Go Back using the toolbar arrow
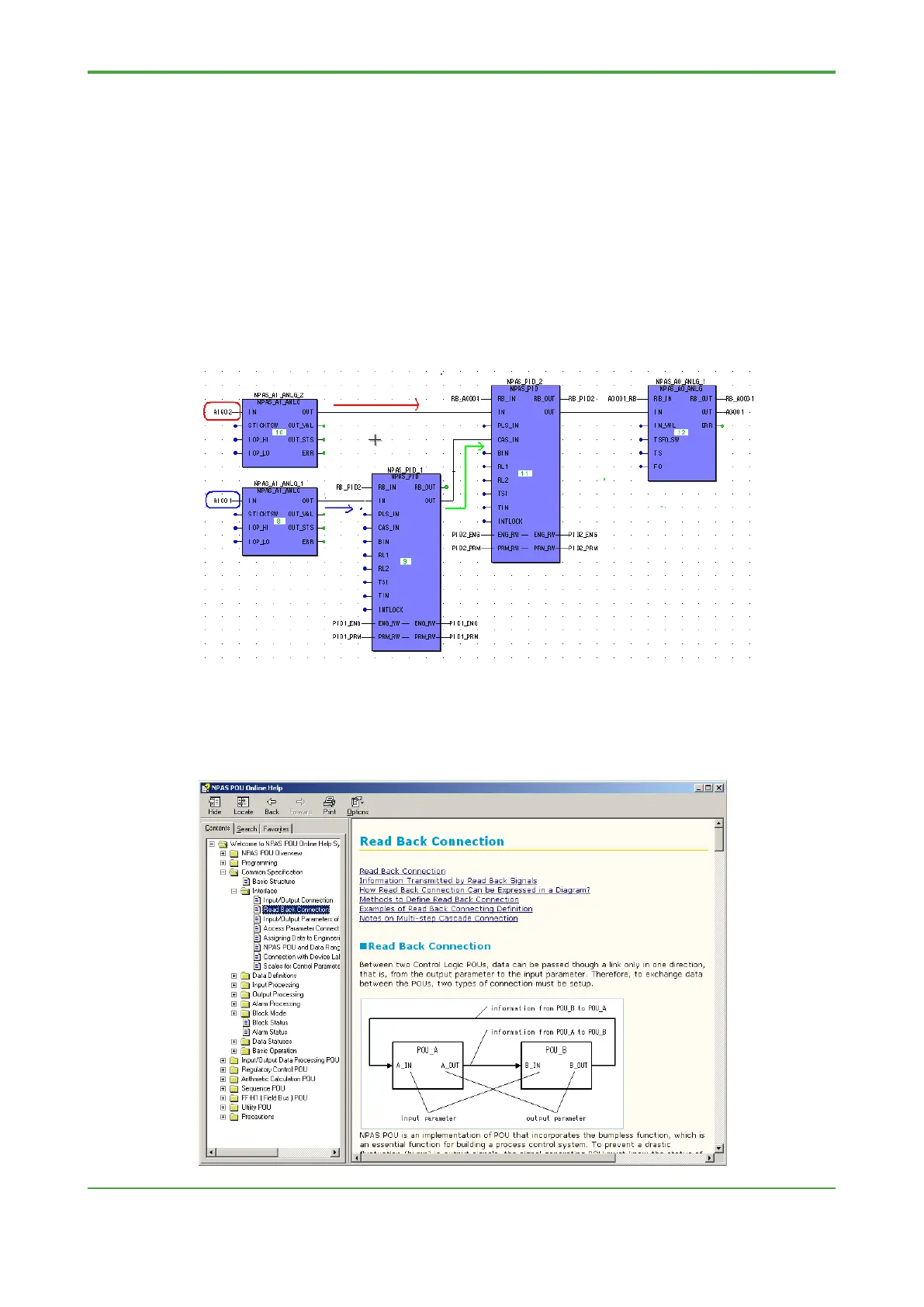 [x=272, y=805]
